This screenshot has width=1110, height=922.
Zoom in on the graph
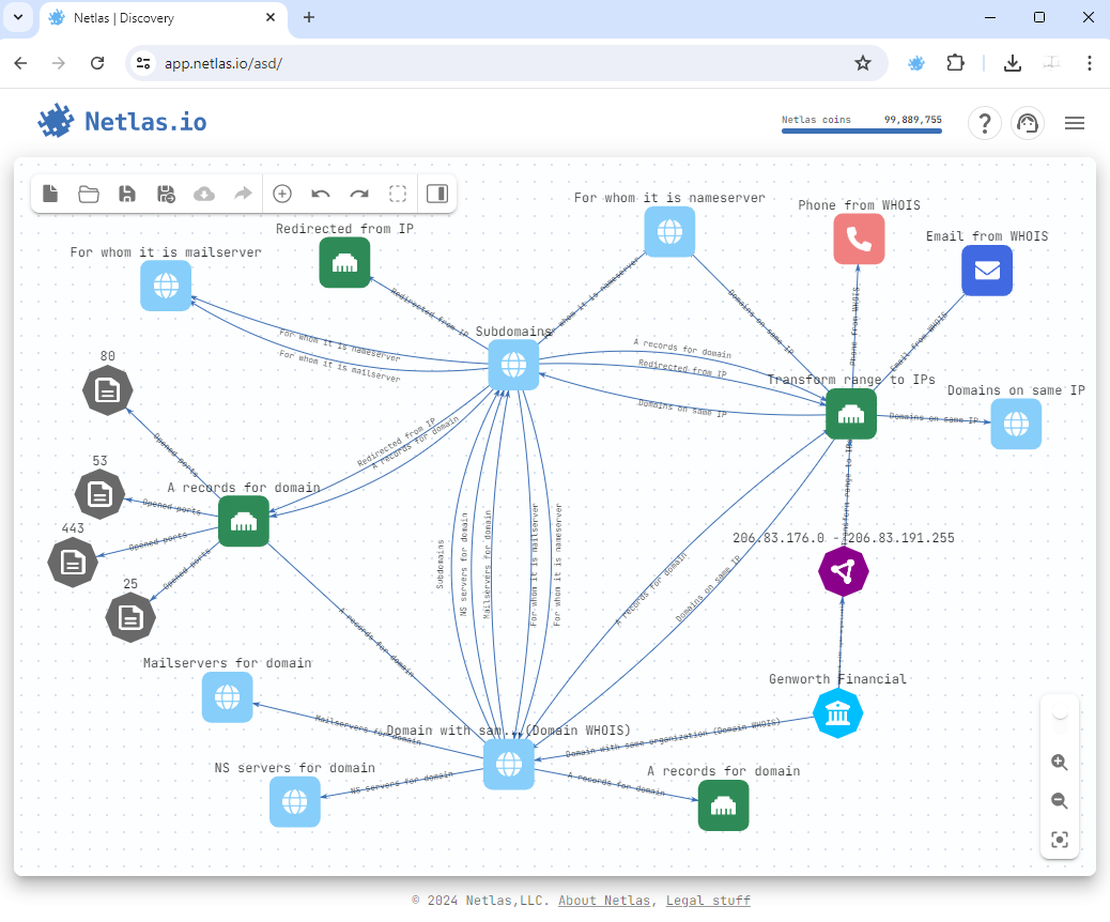coord(1059,762)
